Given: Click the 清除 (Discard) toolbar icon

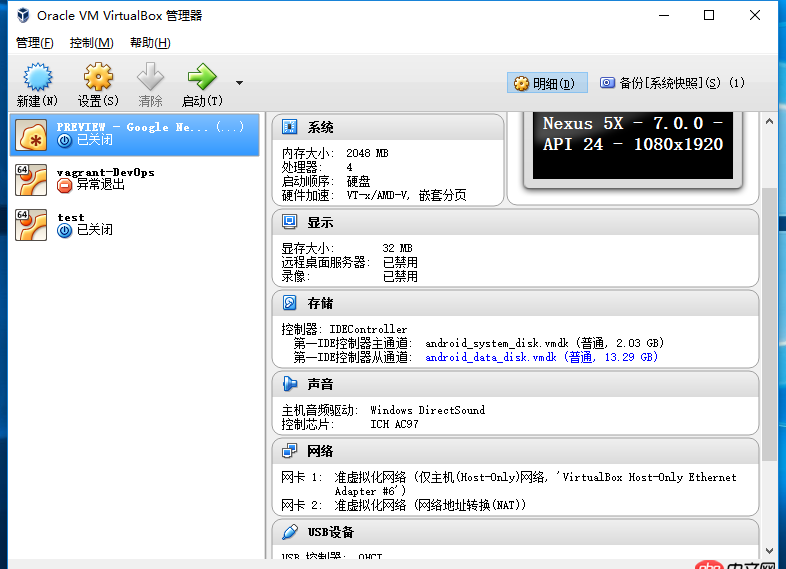Looking at the screenshot, I should [150, 78].
